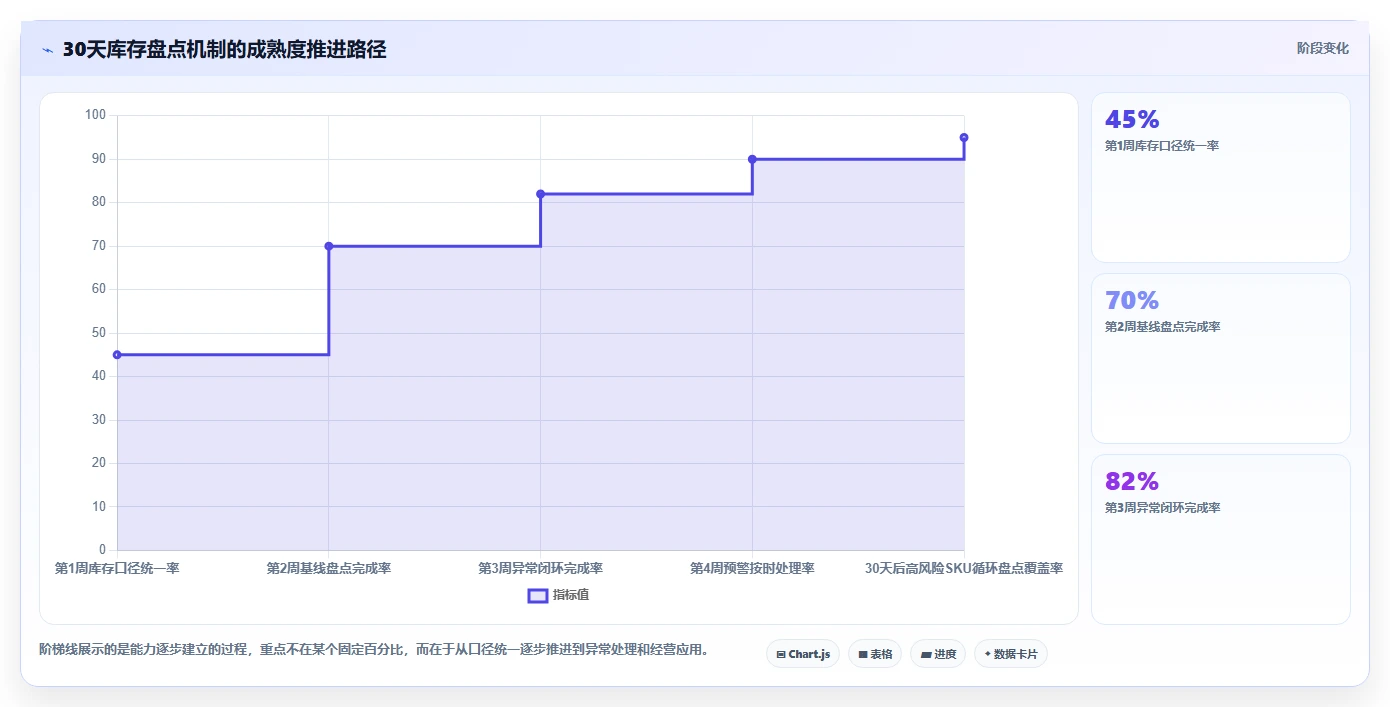The image size is (1390, 707).
Task: Click the data point at value 70
Action: point(329,246)
